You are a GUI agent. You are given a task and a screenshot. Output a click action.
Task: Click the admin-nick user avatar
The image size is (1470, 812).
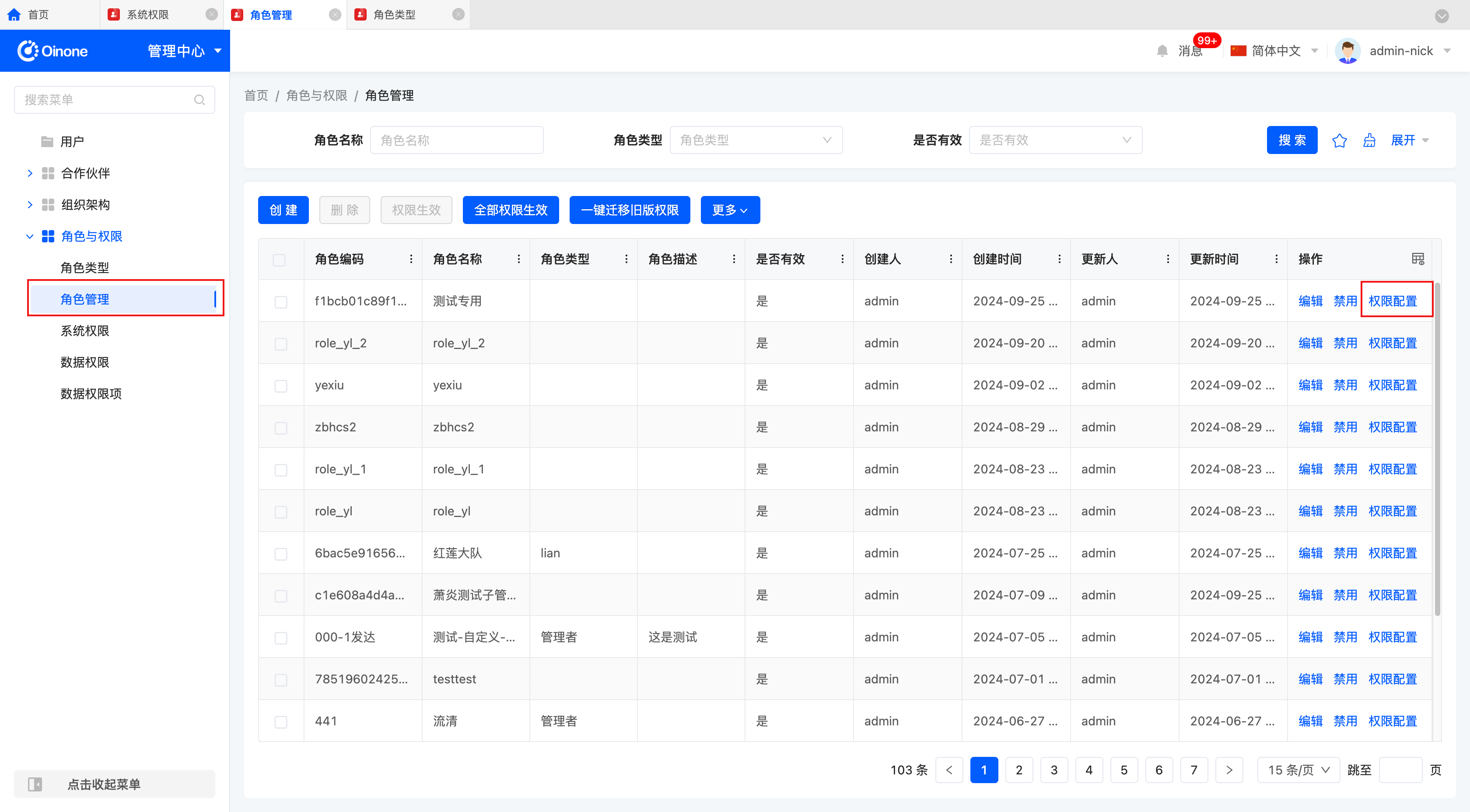pyautogui.click(x=1348, y=51)
